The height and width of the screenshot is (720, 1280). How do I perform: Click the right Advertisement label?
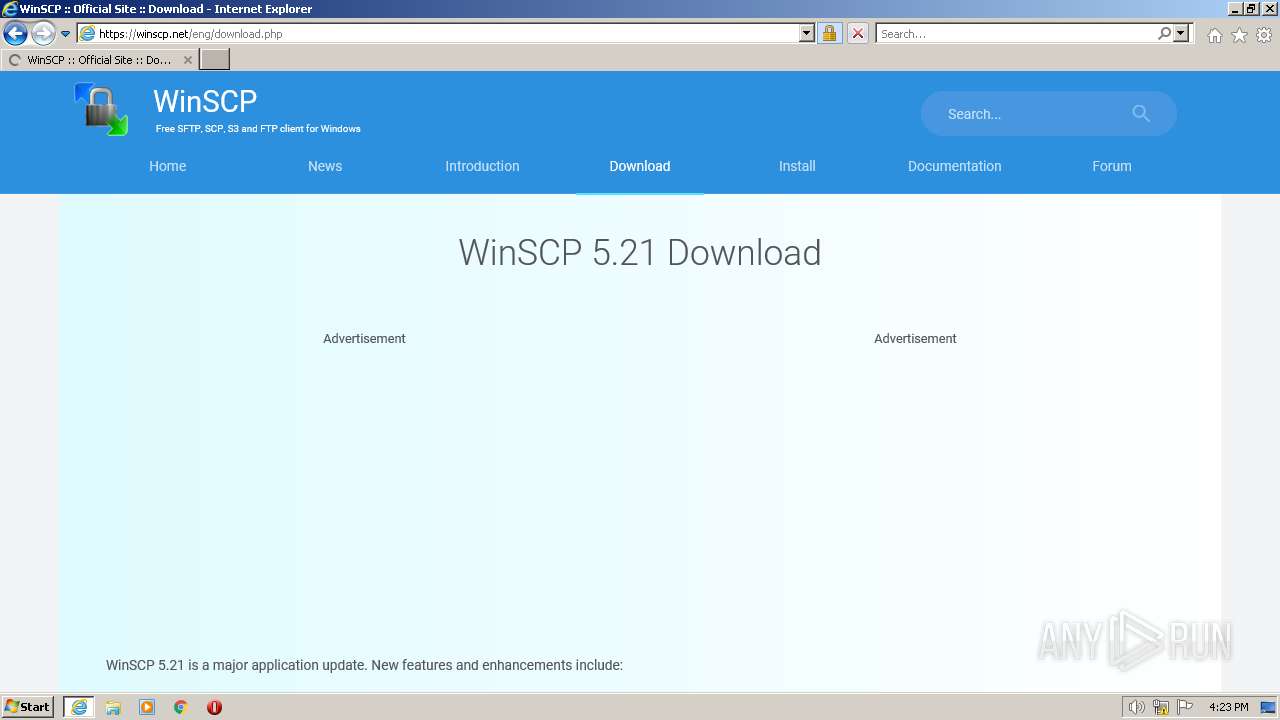tap(915, 339)
